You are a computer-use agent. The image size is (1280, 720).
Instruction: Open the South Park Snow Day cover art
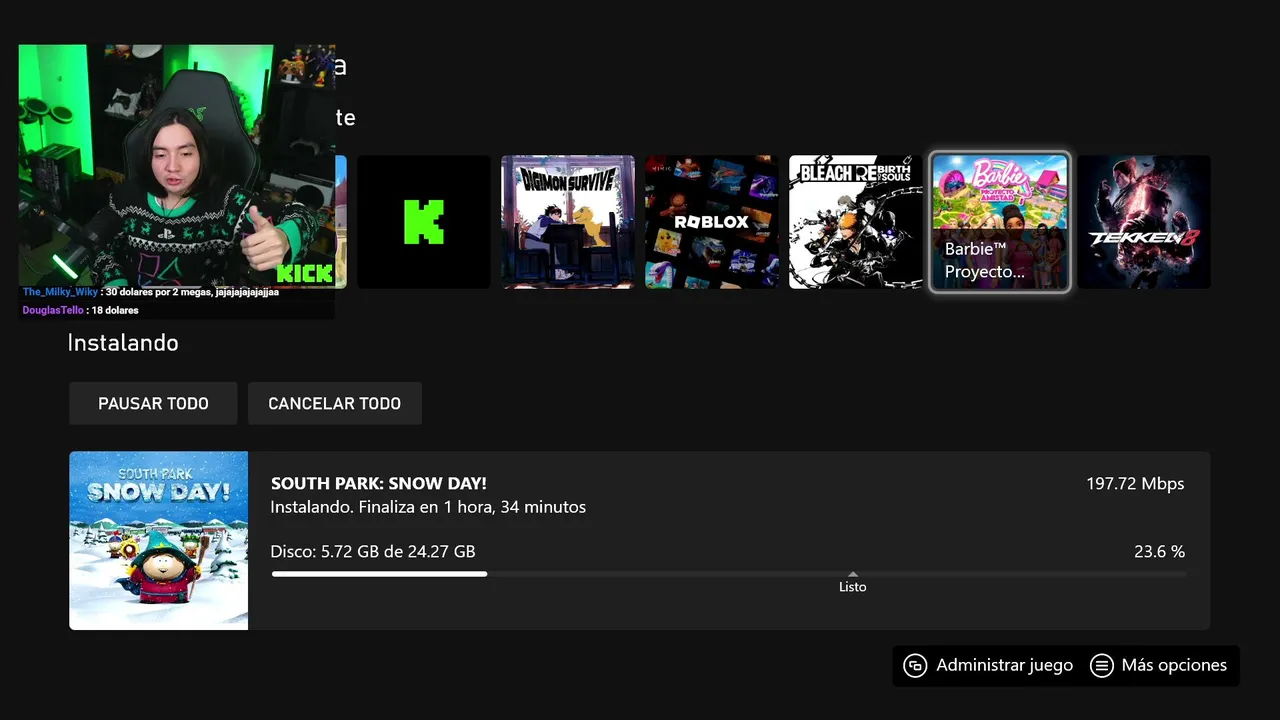point(158,540)
